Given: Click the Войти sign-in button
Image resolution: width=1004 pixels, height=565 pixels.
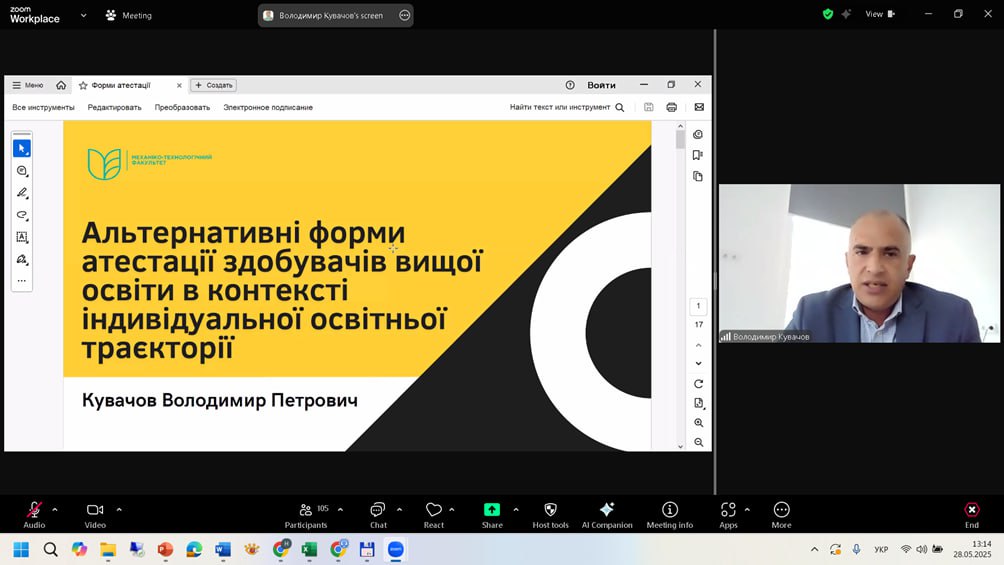Looking at the screenshot, I should pos(601,85).
